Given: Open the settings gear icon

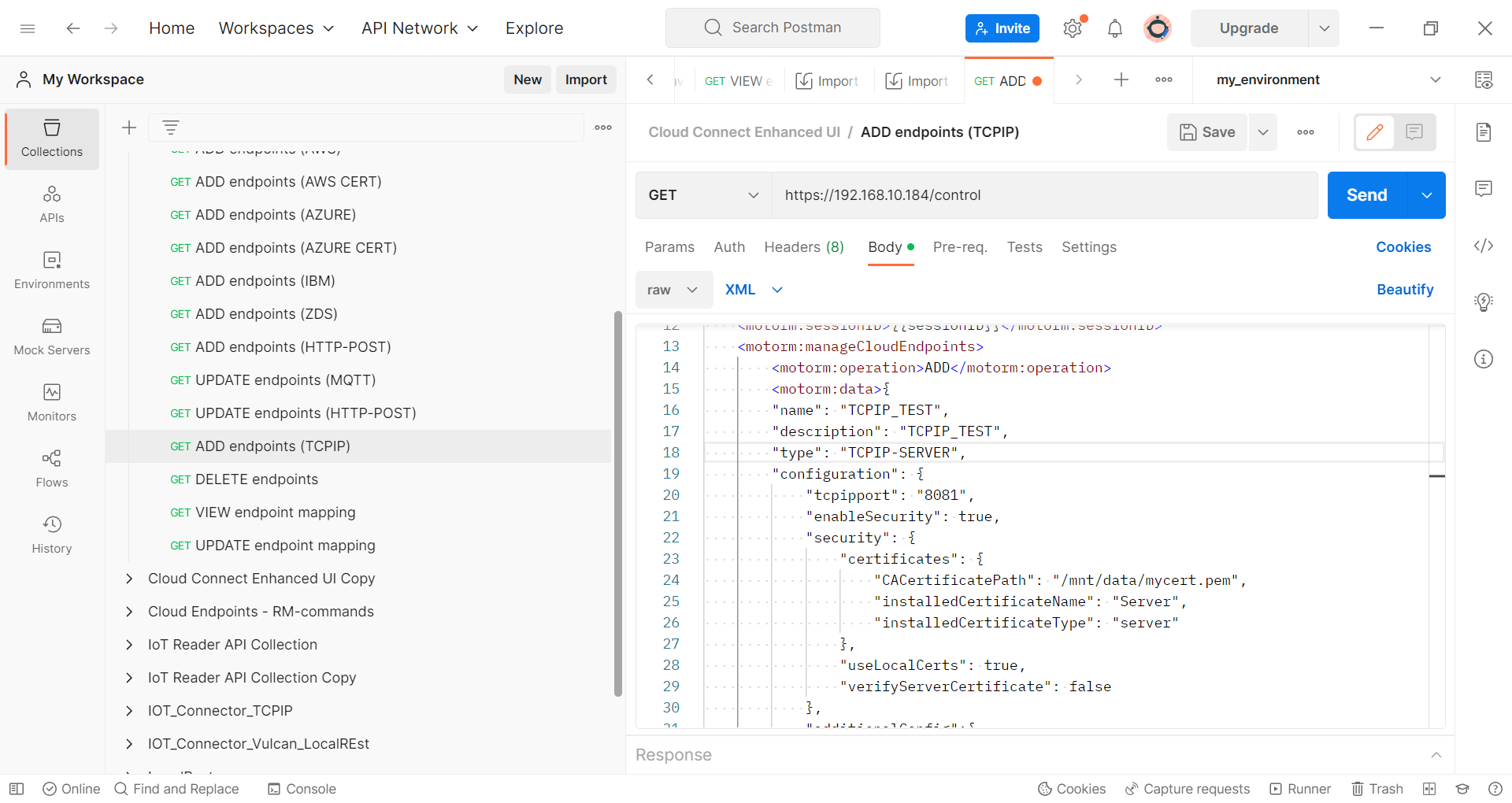Looking at the screenshot, I should [x=1073, y=28].
